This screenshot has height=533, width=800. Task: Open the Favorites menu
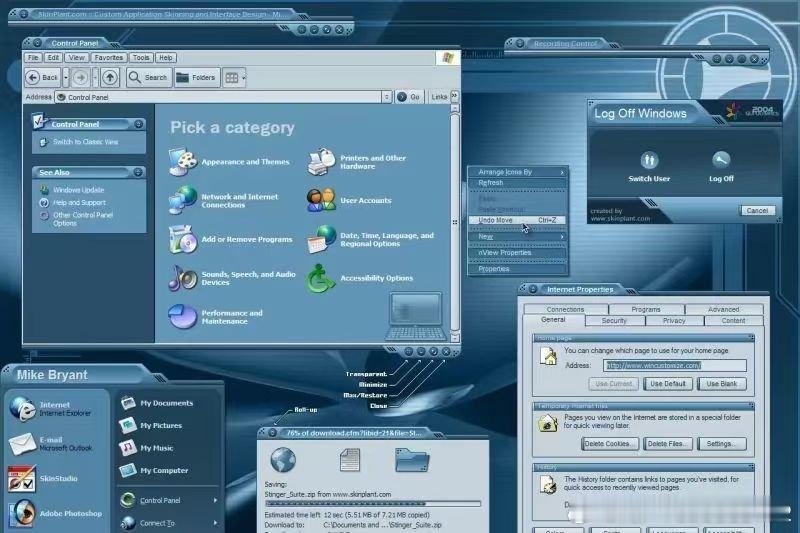(109, 58)
